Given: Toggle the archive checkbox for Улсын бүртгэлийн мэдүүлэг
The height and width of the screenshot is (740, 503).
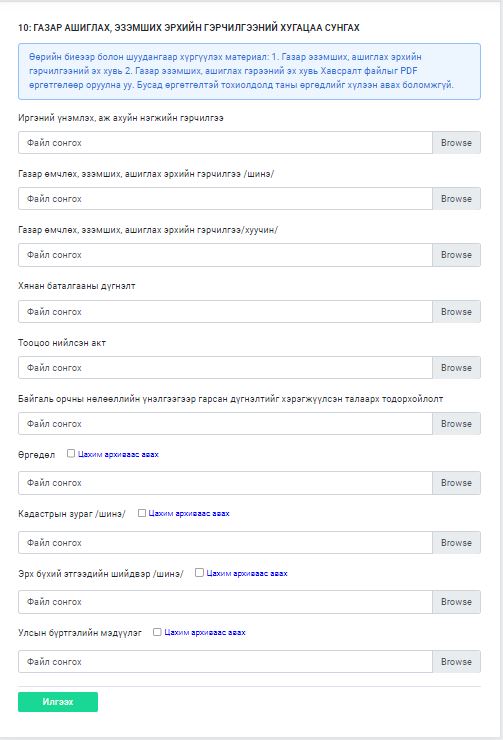Looking at the screenshot, I should (157, 631).
